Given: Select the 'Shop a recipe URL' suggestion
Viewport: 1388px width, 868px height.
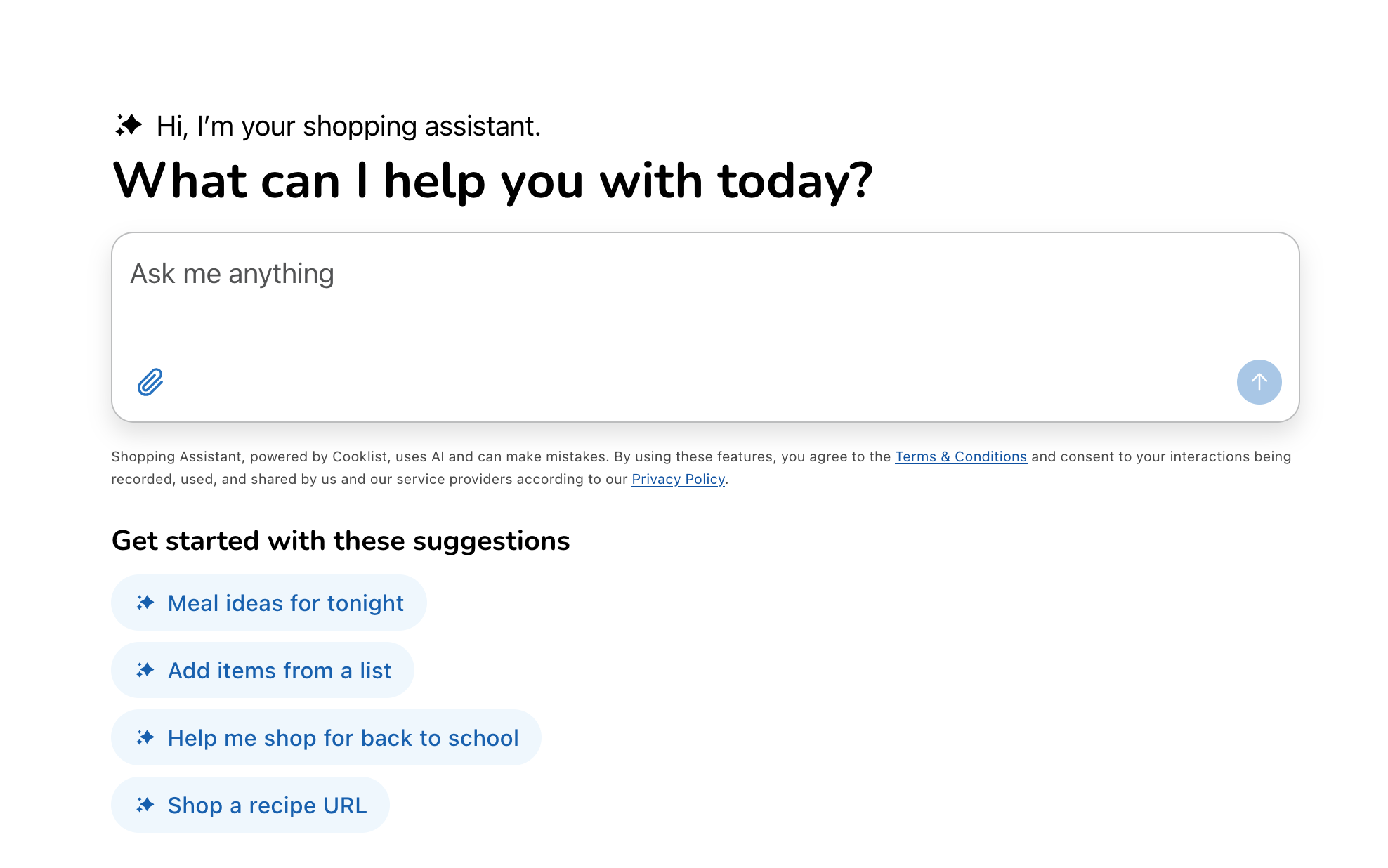Looking at the screenshot, I should click(251, 805).
